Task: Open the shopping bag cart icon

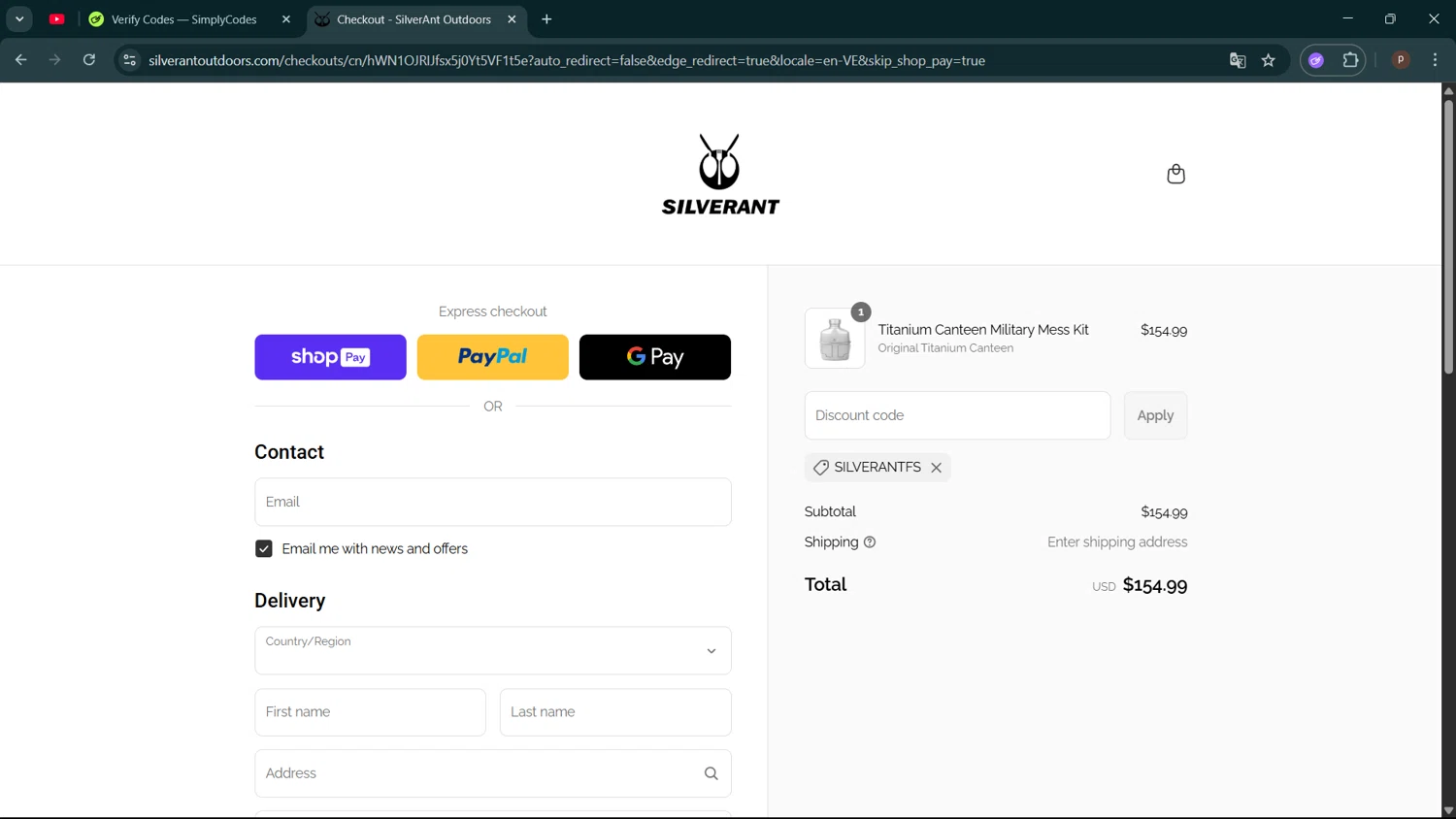Action: (x=1175, y=174)
